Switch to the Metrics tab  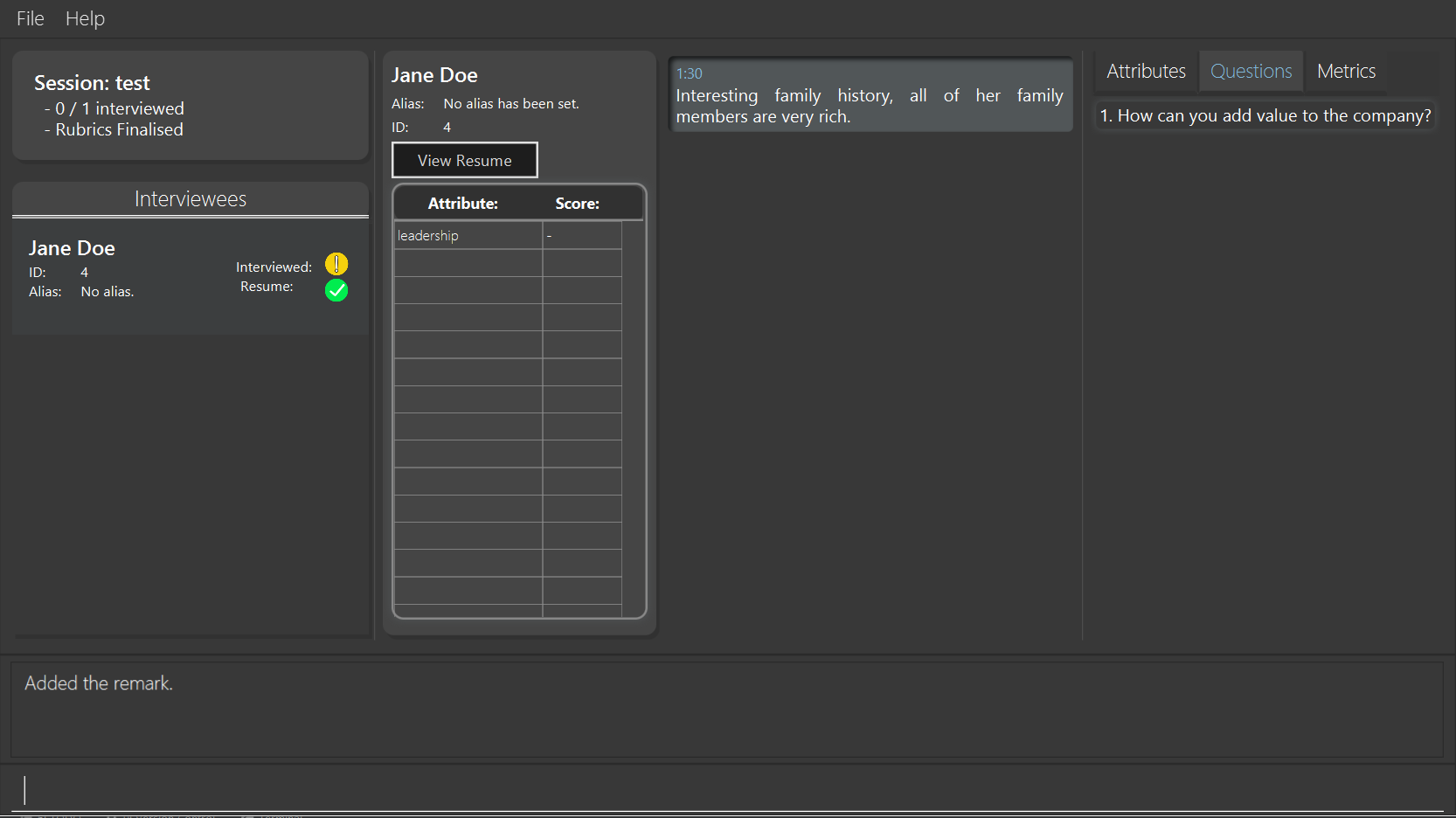(1346, 72)
